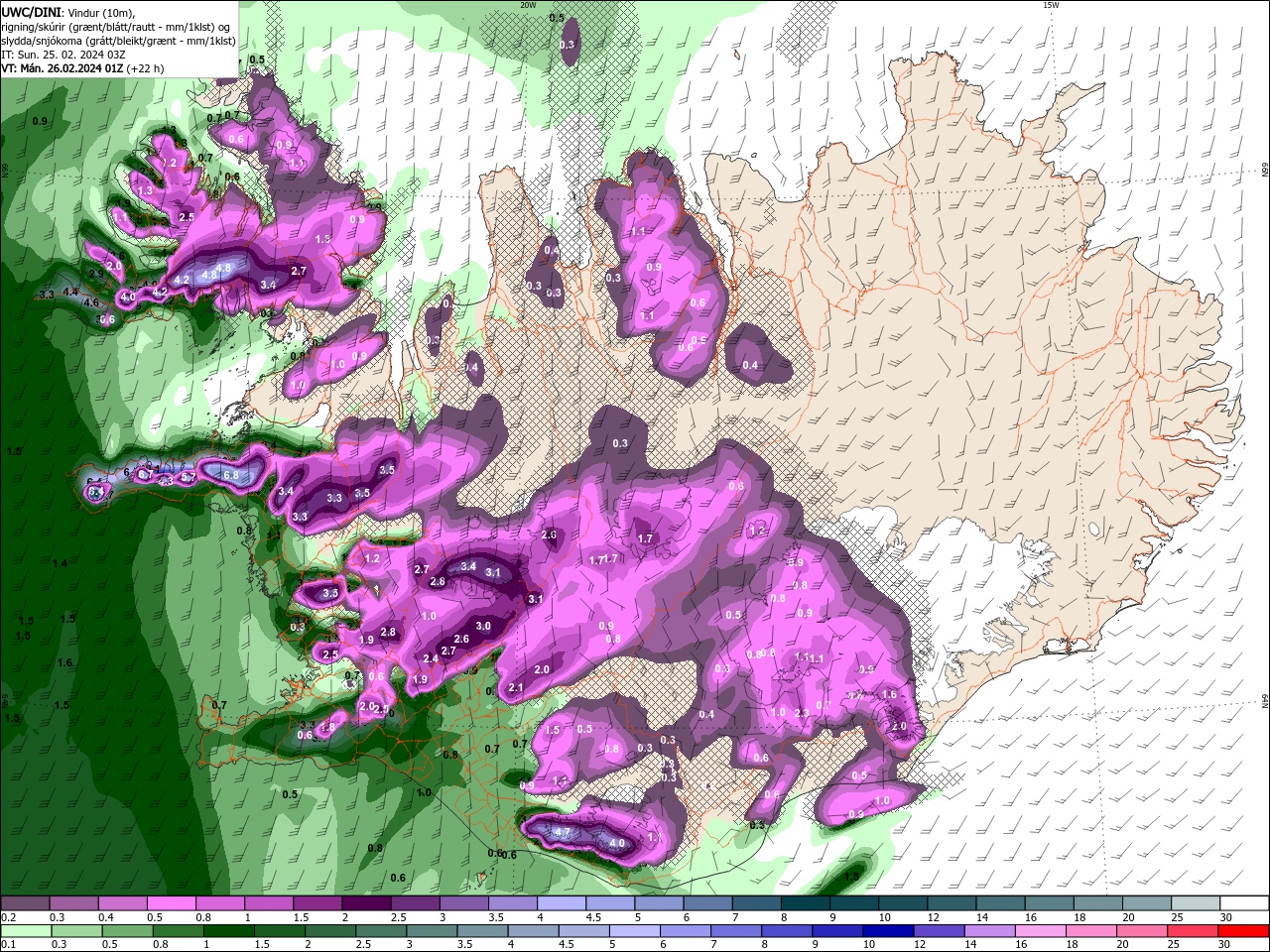Pick the dark teal upper-row swatch starting at 8
The height and width of the screenshot is (952, 1270).
(805, 903)
